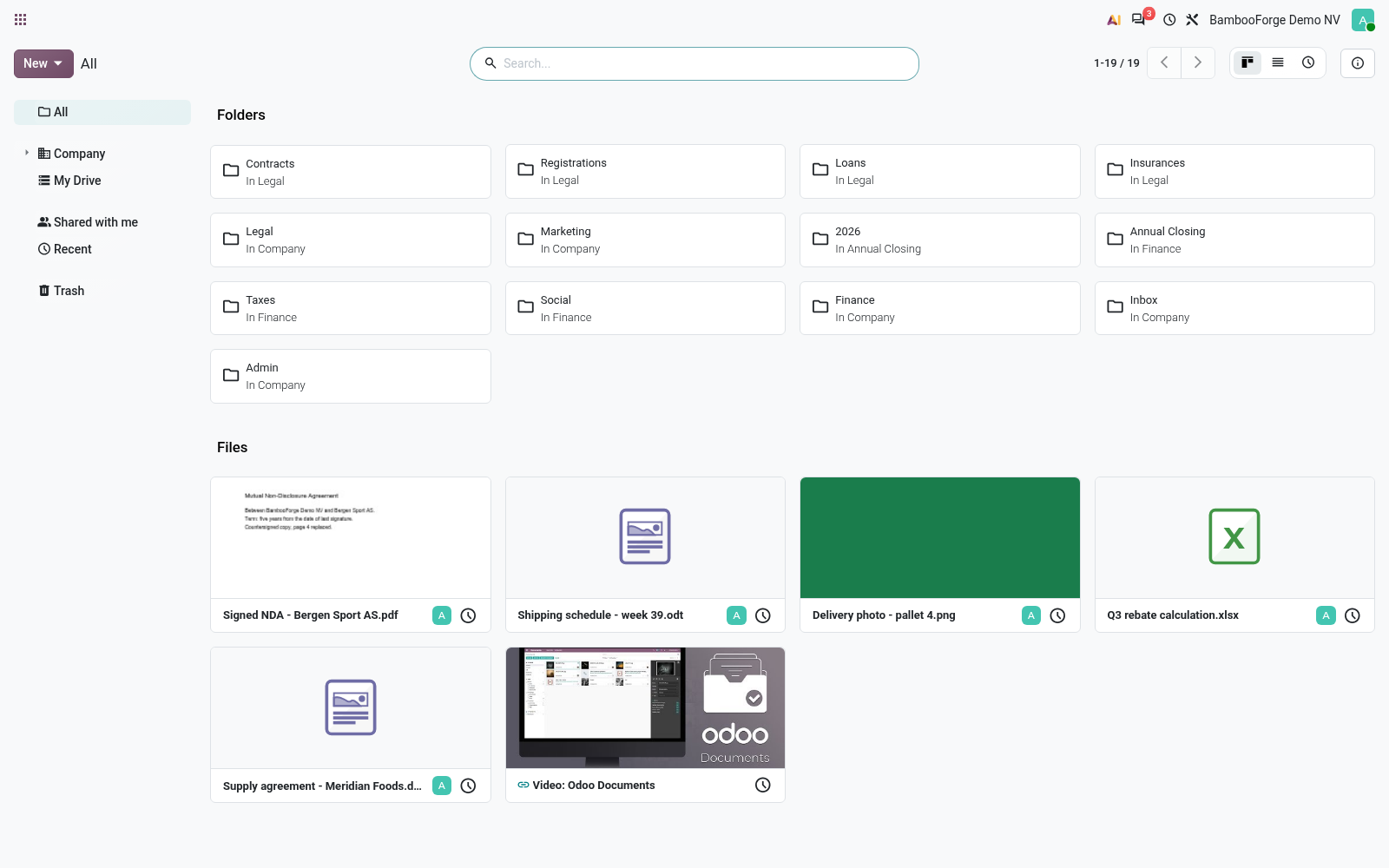Open the Trash section
This screenshot has height=868, width=1389.
(x=61, y=291)
